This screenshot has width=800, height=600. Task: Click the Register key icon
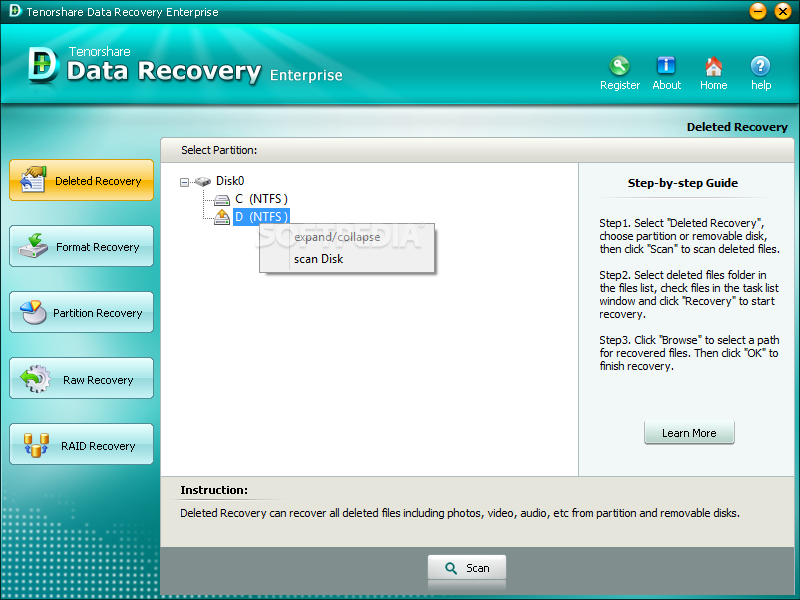pyautogui.click(x=619, y=65)
